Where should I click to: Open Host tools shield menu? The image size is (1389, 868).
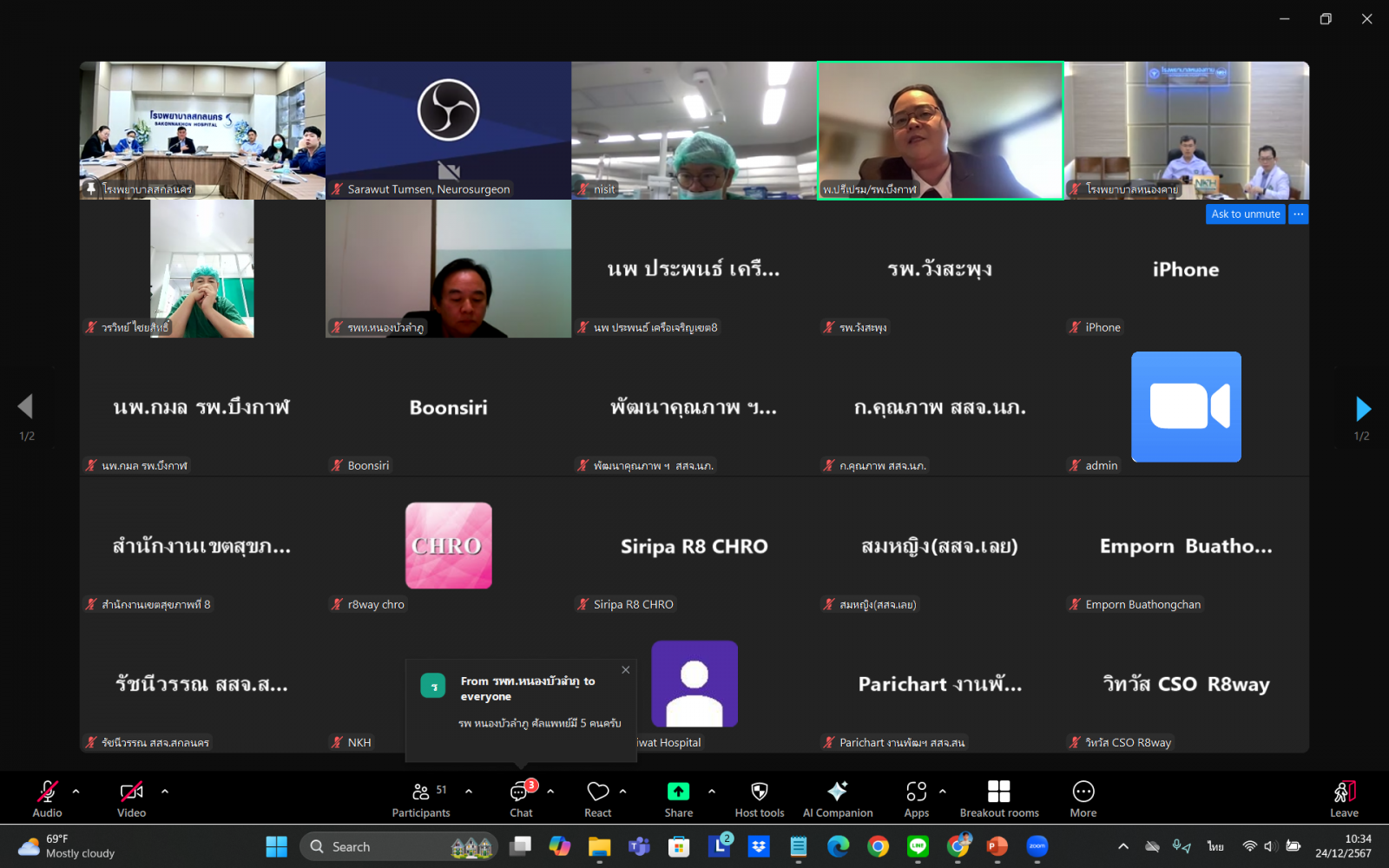coord(760,799)
